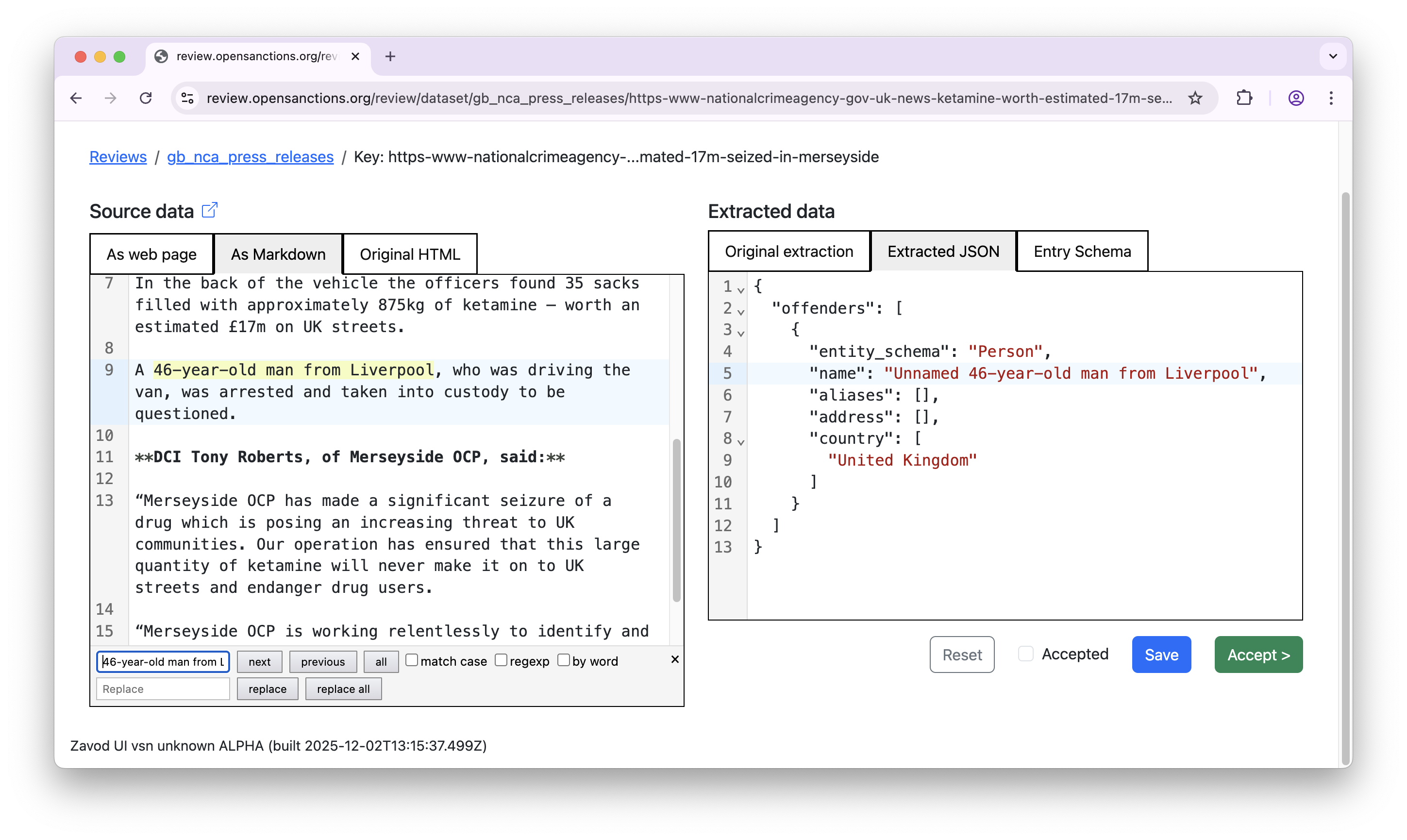Open a new browser tab

tap(390, 56)
